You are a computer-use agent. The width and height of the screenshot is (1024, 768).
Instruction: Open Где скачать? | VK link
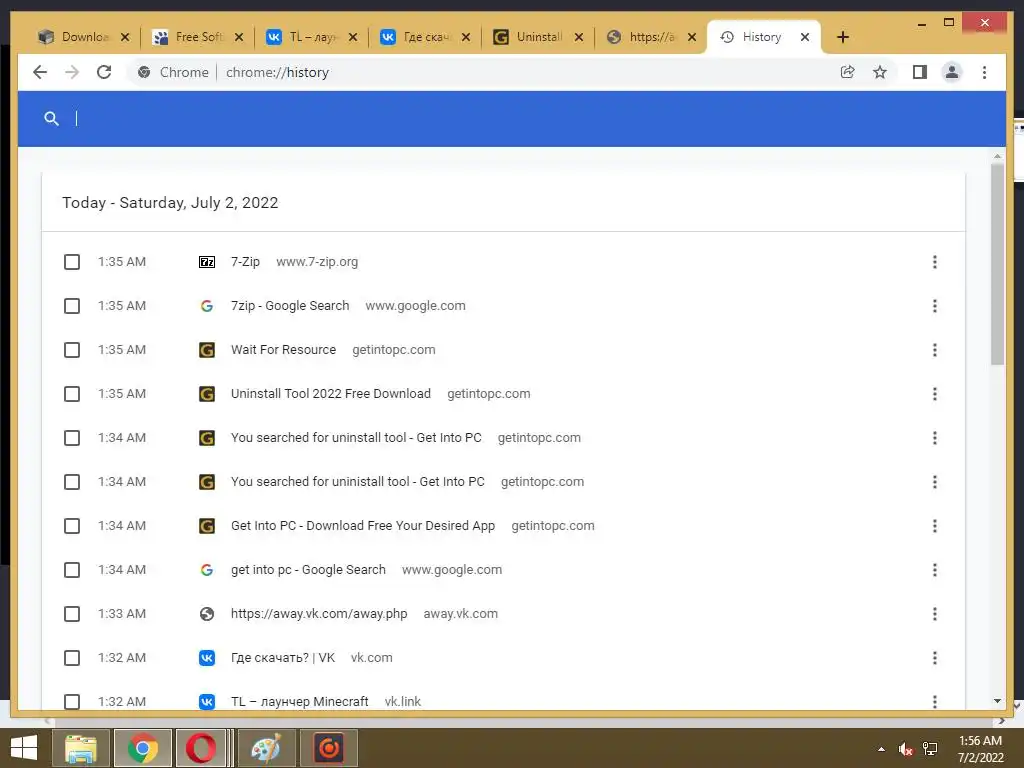tap(283, 658)
